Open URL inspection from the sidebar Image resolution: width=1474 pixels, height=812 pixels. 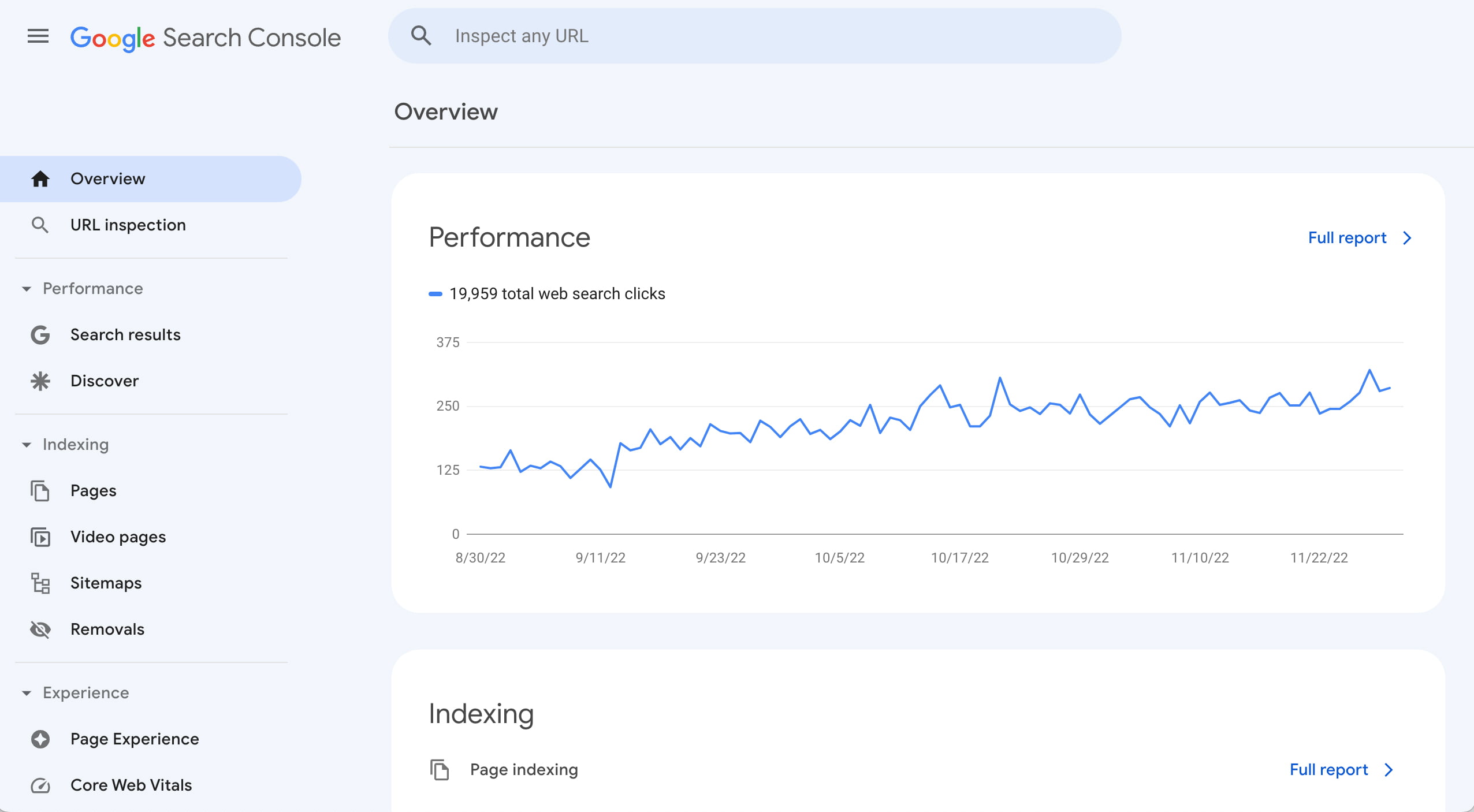click(128, 225)
